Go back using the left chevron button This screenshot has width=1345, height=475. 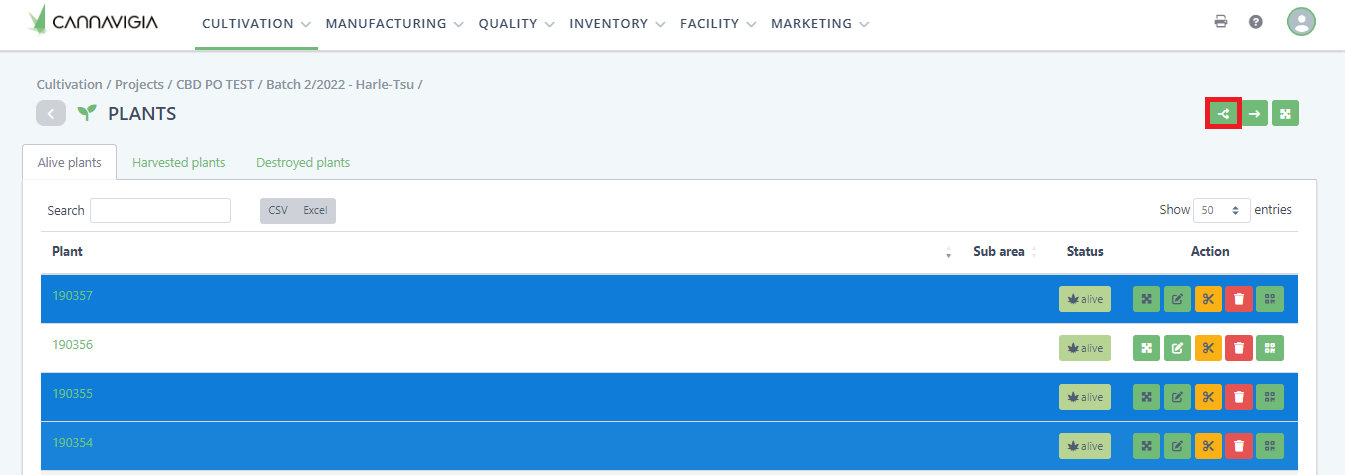(51, 114)
